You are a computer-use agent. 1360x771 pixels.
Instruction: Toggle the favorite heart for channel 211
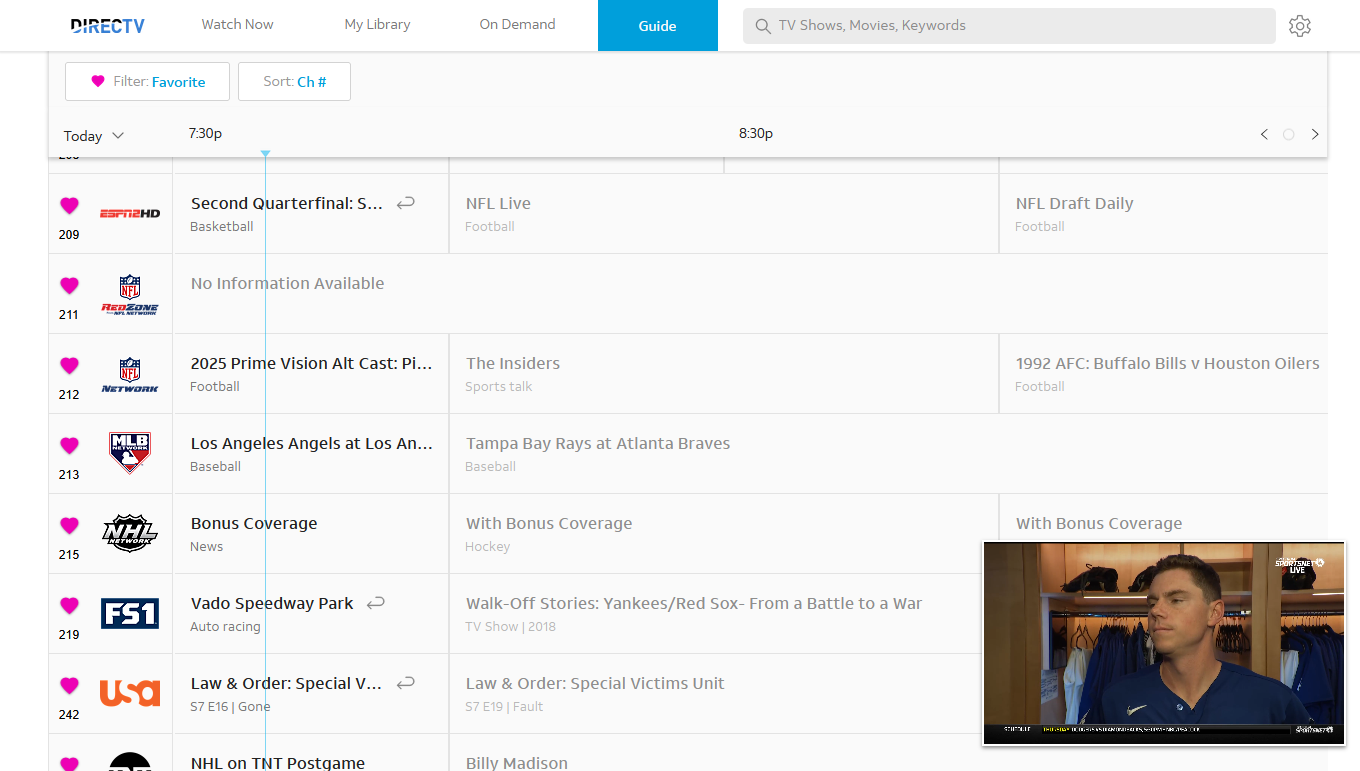tap(69, 285)
